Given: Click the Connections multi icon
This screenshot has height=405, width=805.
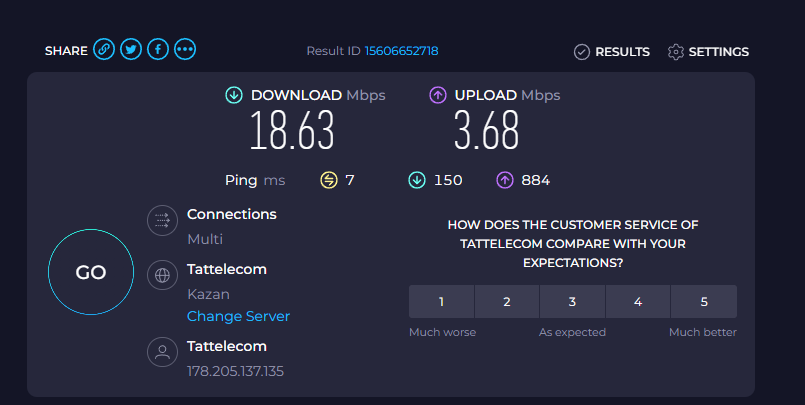Looking at the screenshot, I should pyautogui.click(x=162, y=222).
